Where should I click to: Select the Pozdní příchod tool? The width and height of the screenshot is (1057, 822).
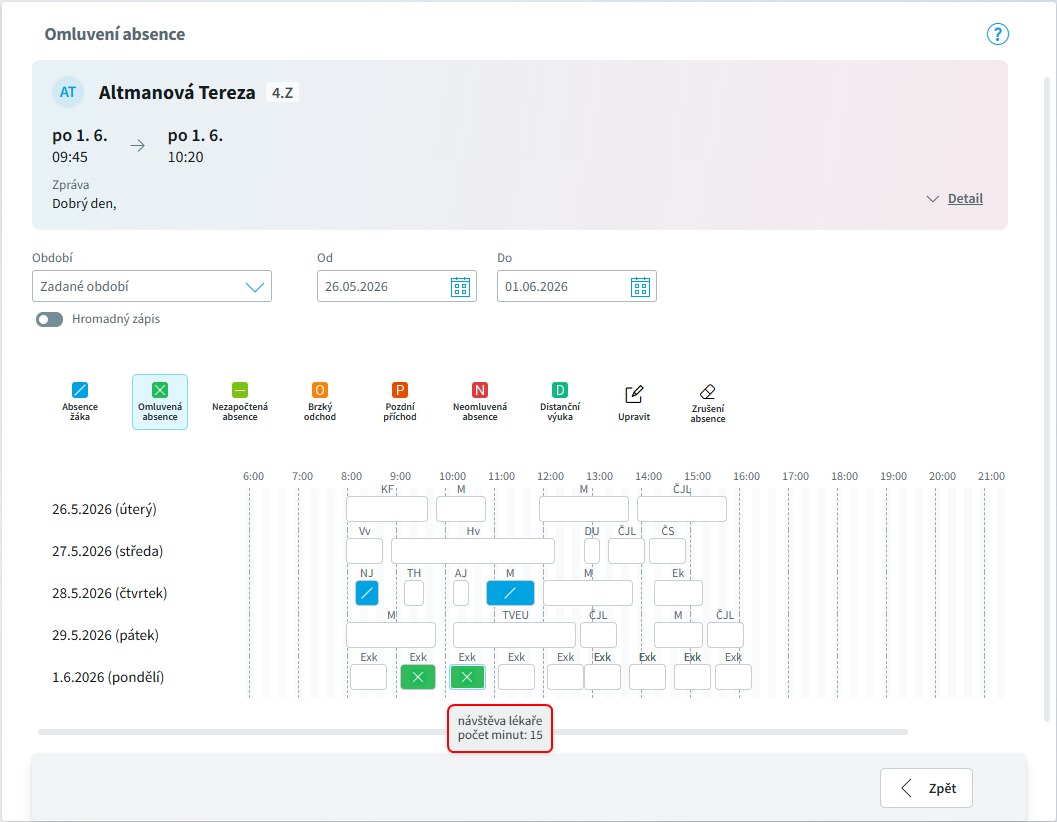tap(400, 402)
